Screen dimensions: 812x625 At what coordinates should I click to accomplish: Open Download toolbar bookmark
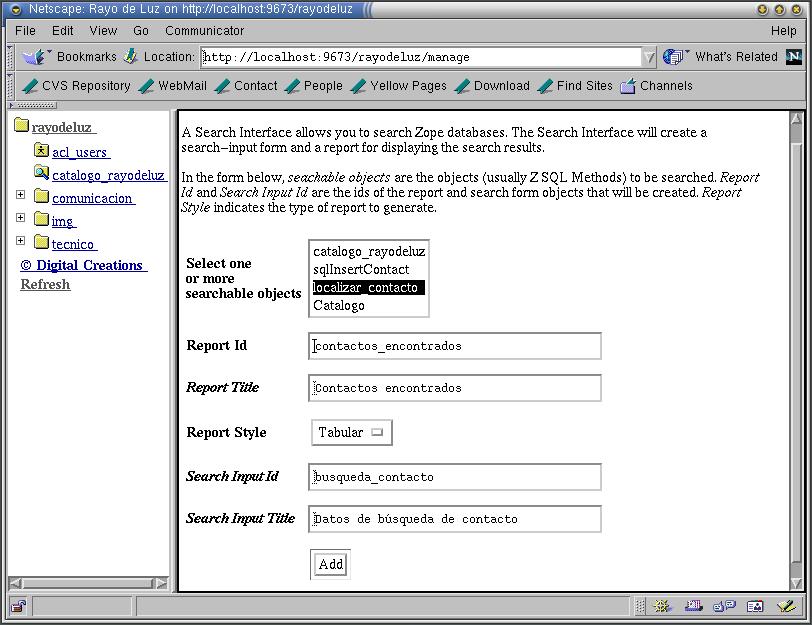[492, 86]
